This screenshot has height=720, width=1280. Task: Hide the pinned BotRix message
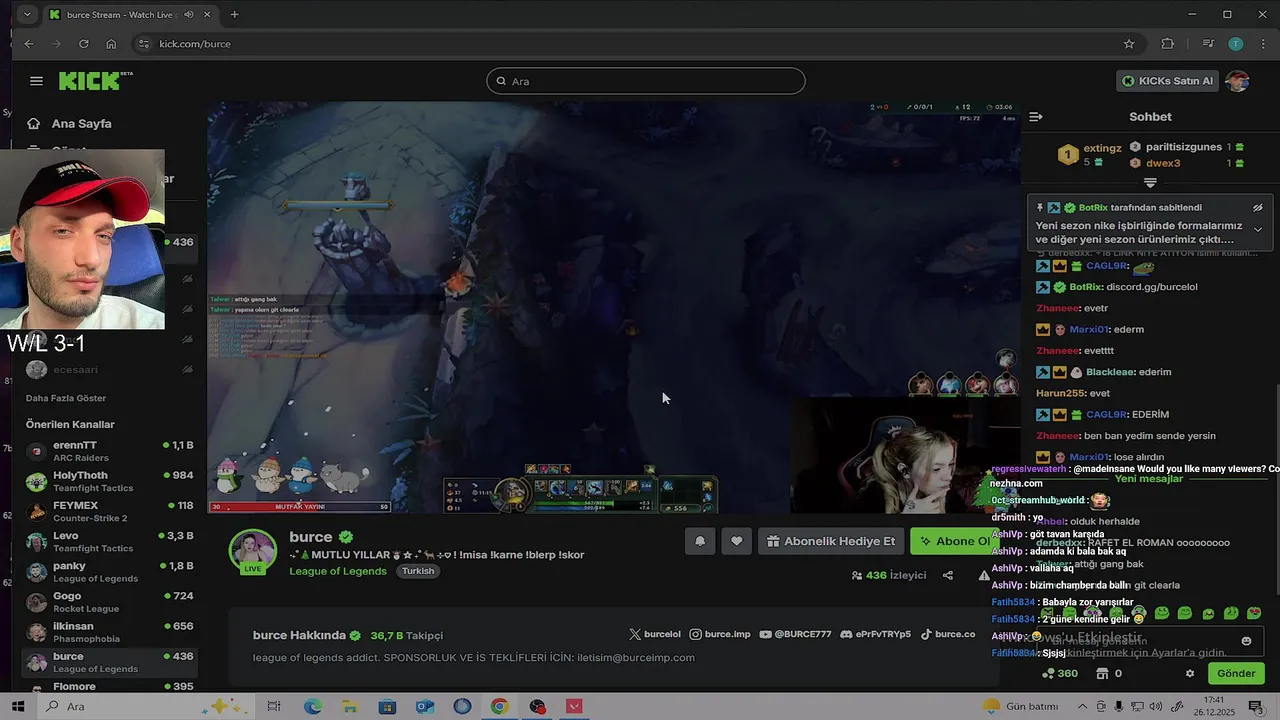(x=1258, y=208)
